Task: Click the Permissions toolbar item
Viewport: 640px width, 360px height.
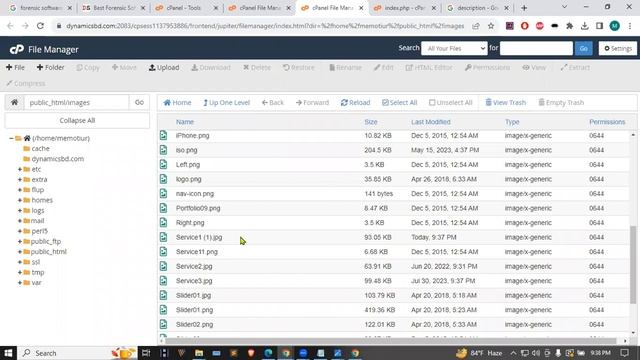Action: (487, 67)
